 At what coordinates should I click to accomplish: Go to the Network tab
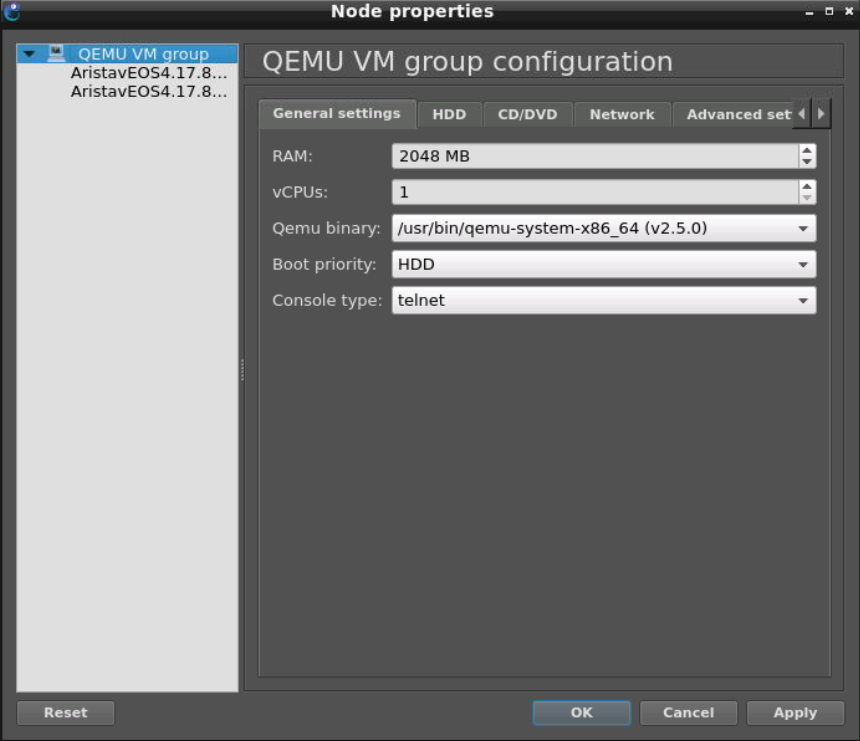[x=621, y=114]
